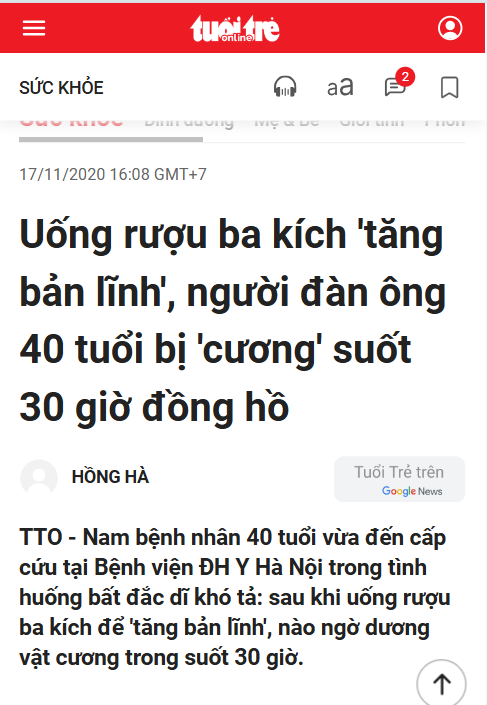
Task: Select the faded Sức khỏe tab
Action: (71, 123)
